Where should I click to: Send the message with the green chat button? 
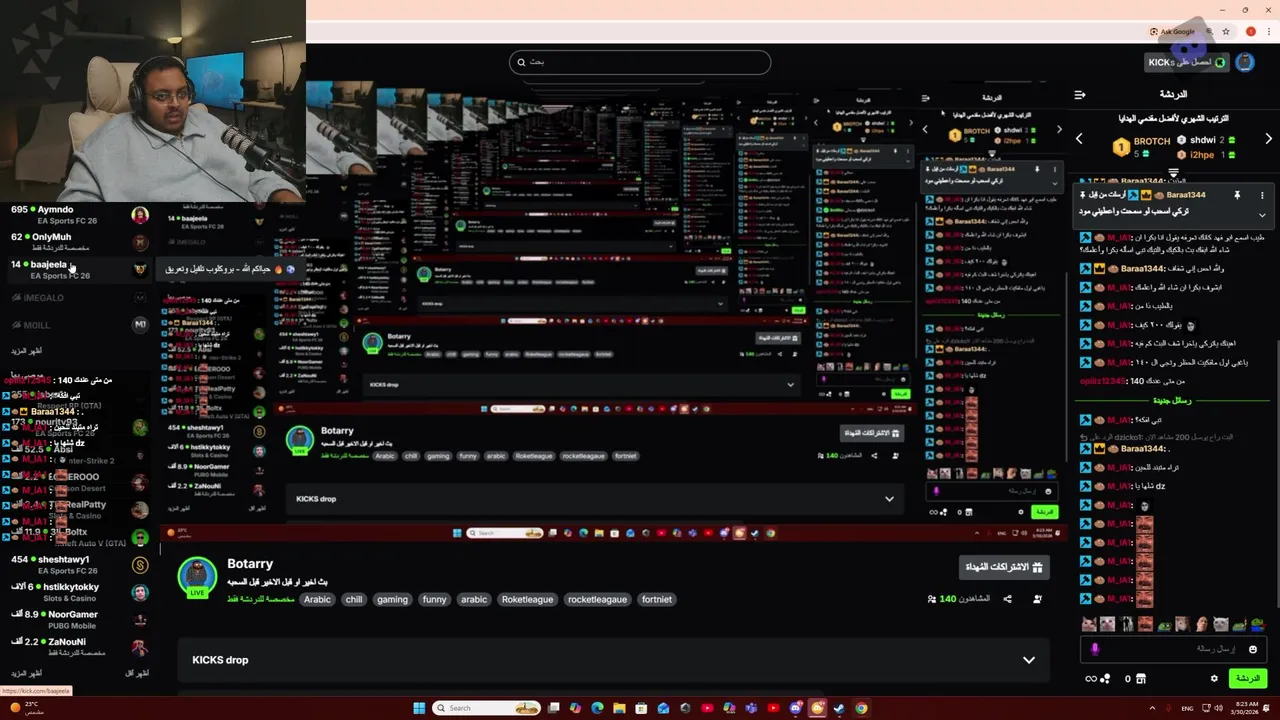click(x=1247, y=678)
